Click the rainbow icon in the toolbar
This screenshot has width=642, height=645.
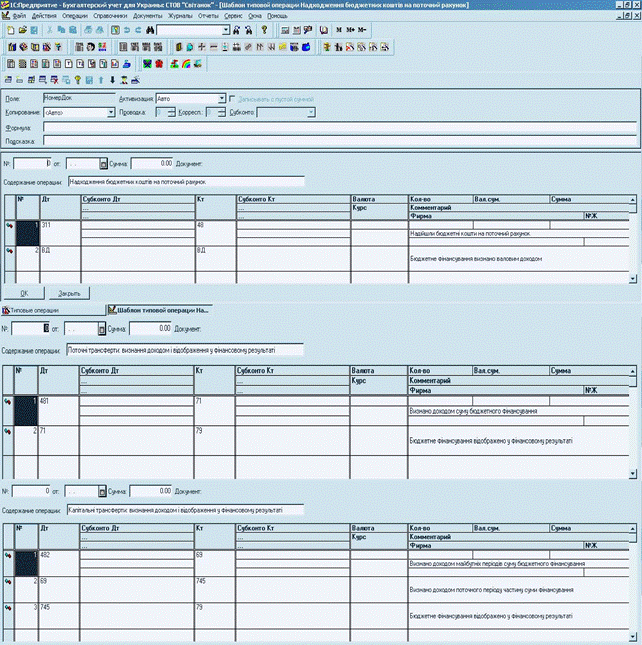(186, 64)
